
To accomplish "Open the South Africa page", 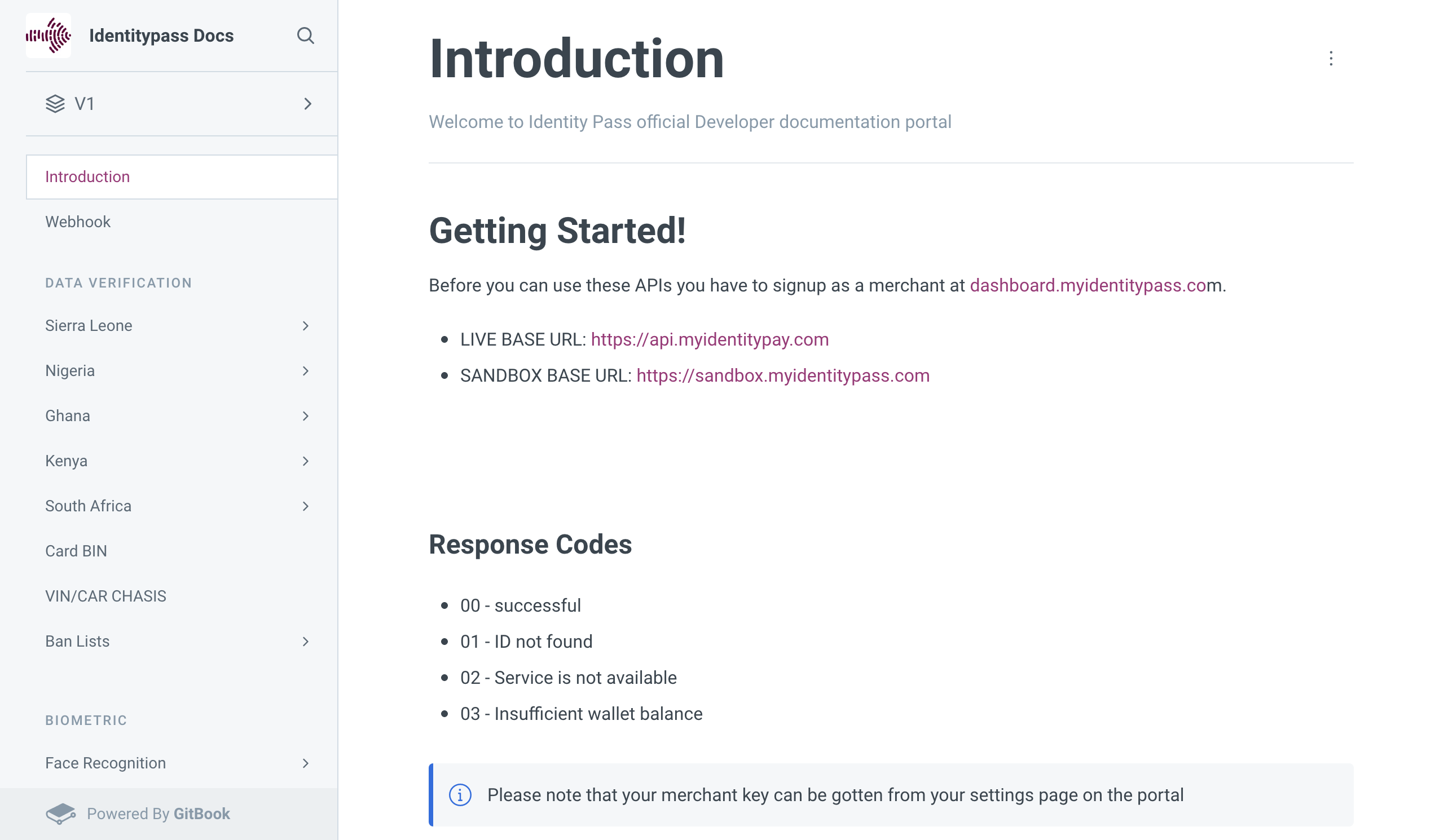I will click(88, 506).
